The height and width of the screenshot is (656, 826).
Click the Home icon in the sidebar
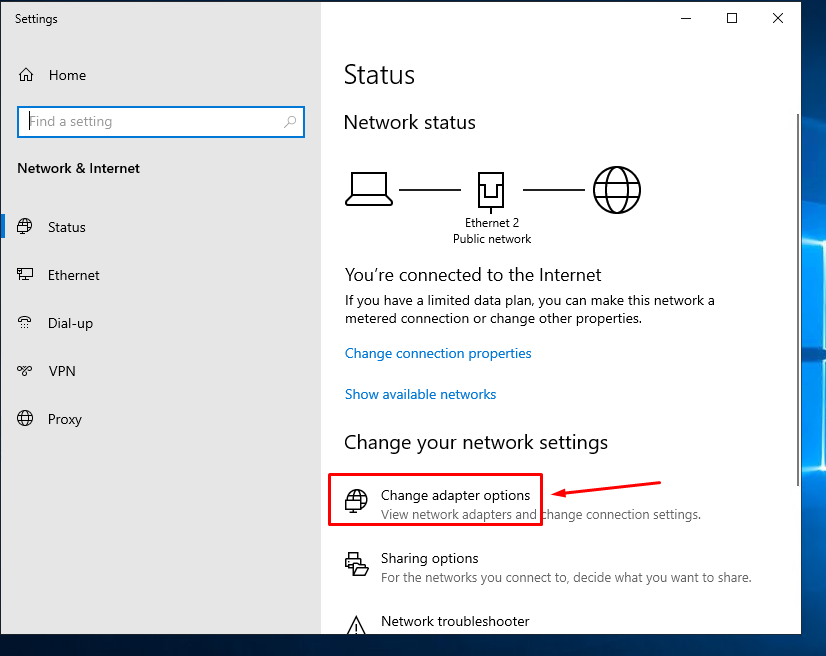tap(26, 75)
